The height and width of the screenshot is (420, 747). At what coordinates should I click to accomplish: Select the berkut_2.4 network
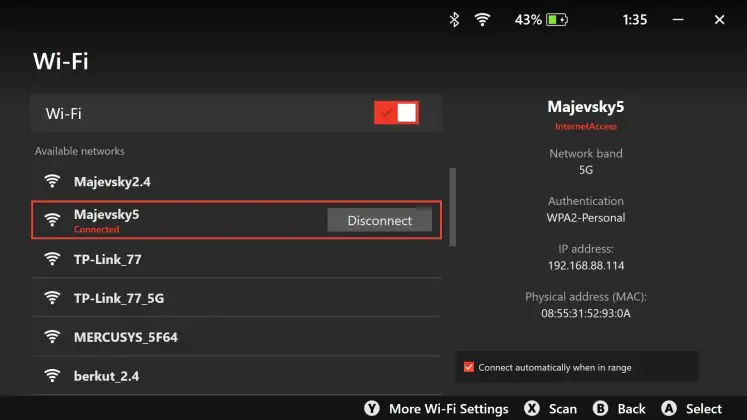[x=236, y=376]
